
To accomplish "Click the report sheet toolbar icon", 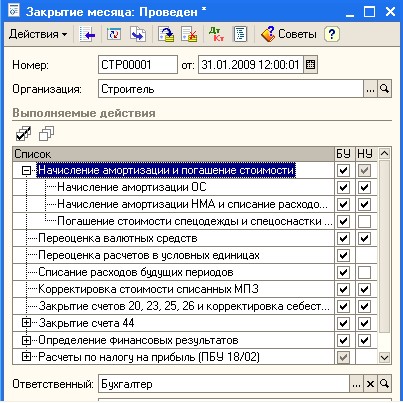I will coord(240,34).
